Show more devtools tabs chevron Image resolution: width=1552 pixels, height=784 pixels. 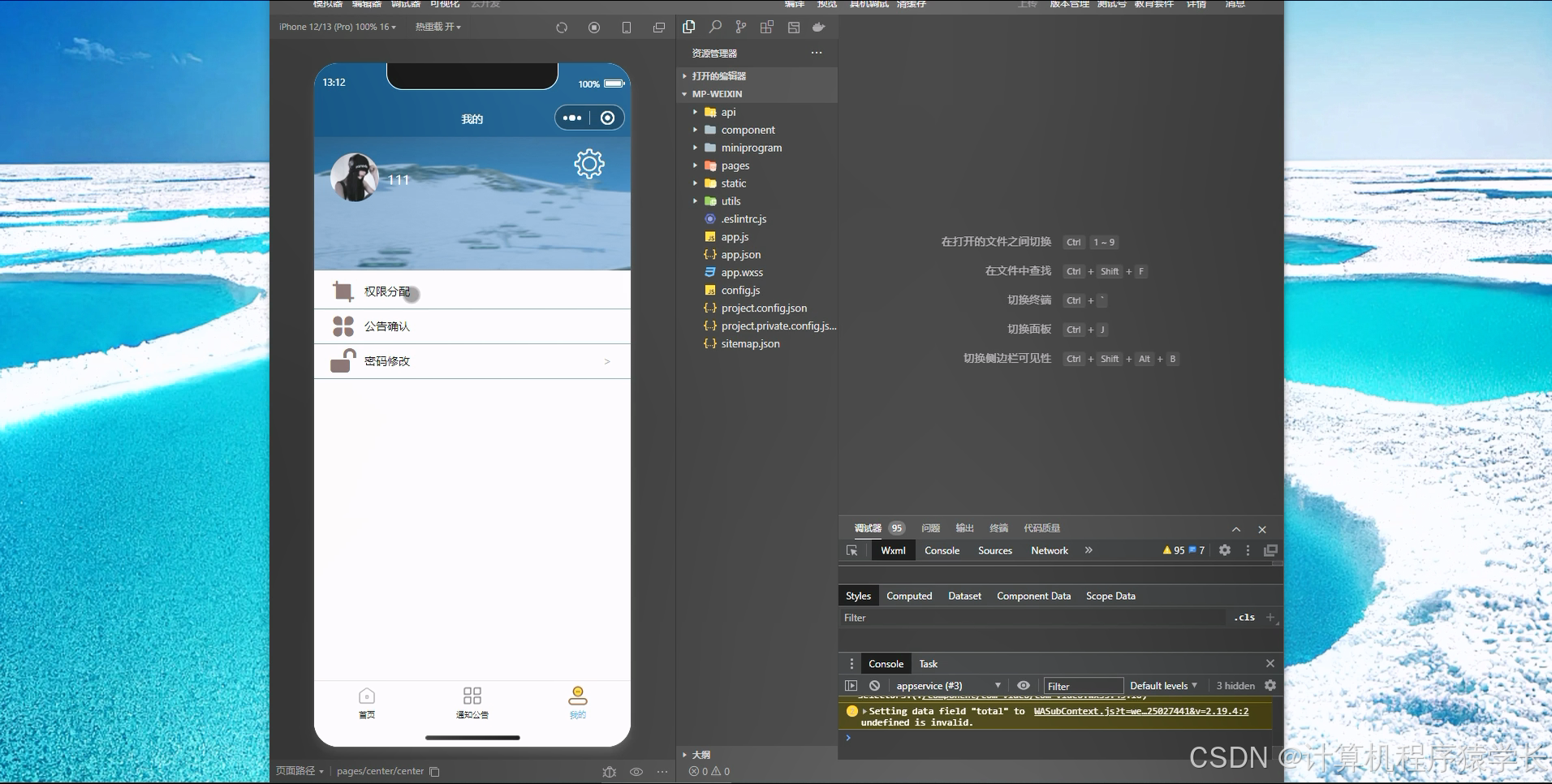point(1089,550)
